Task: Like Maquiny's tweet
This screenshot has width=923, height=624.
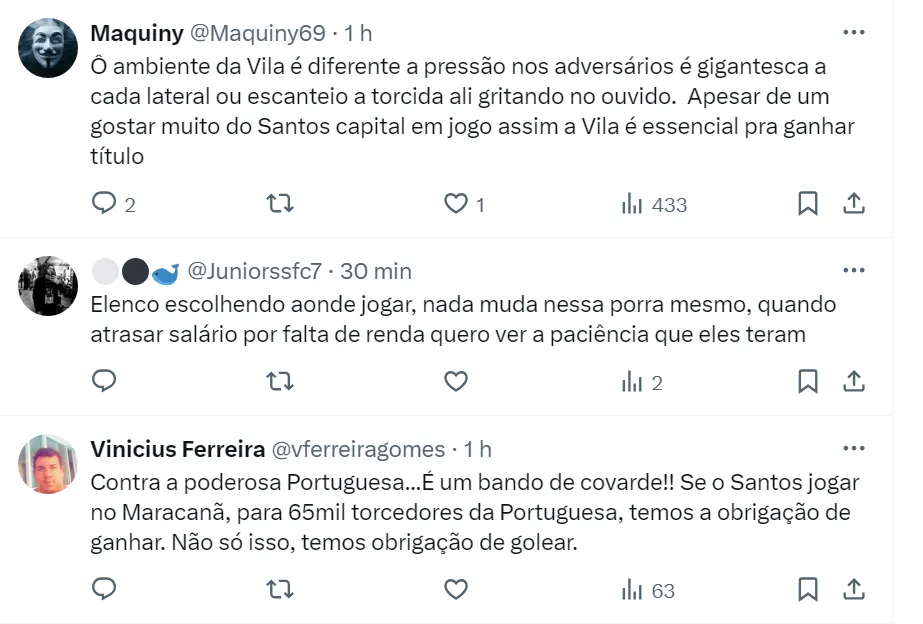Action: pyautogui.click(x=456, y=204)
